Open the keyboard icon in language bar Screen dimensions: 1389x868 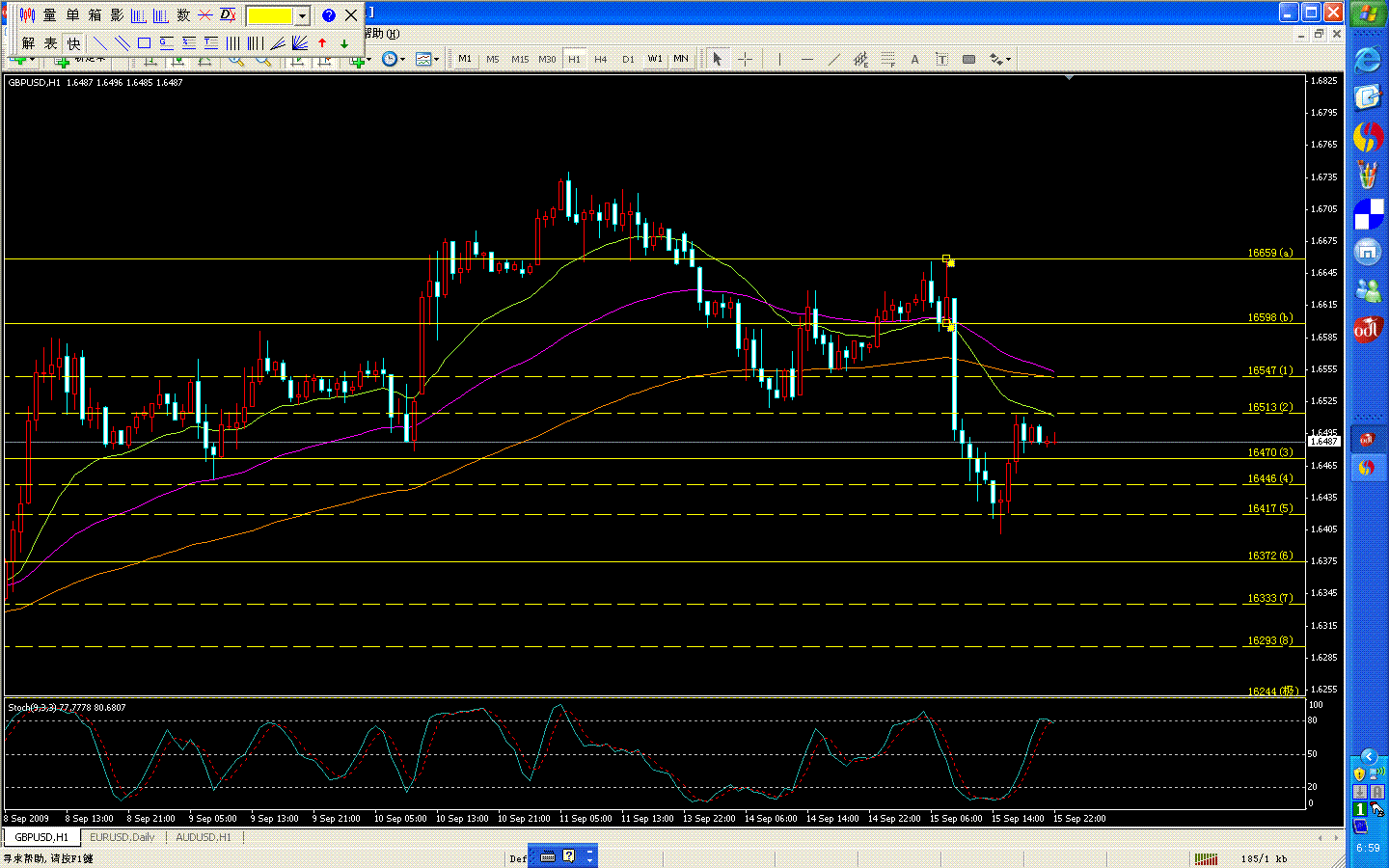548,856
